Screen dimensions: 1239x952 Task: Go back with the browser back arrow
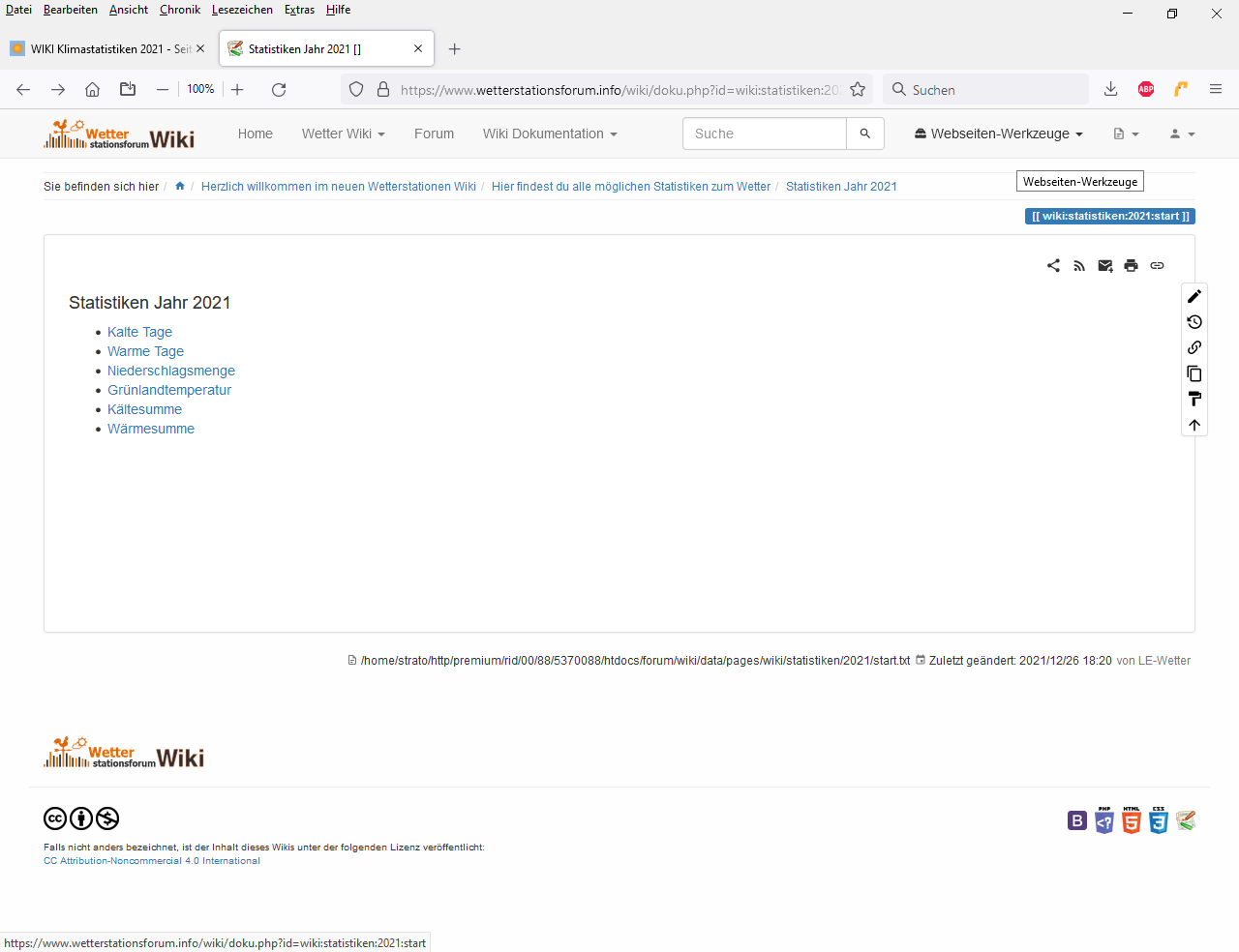(x=23, y=89)
